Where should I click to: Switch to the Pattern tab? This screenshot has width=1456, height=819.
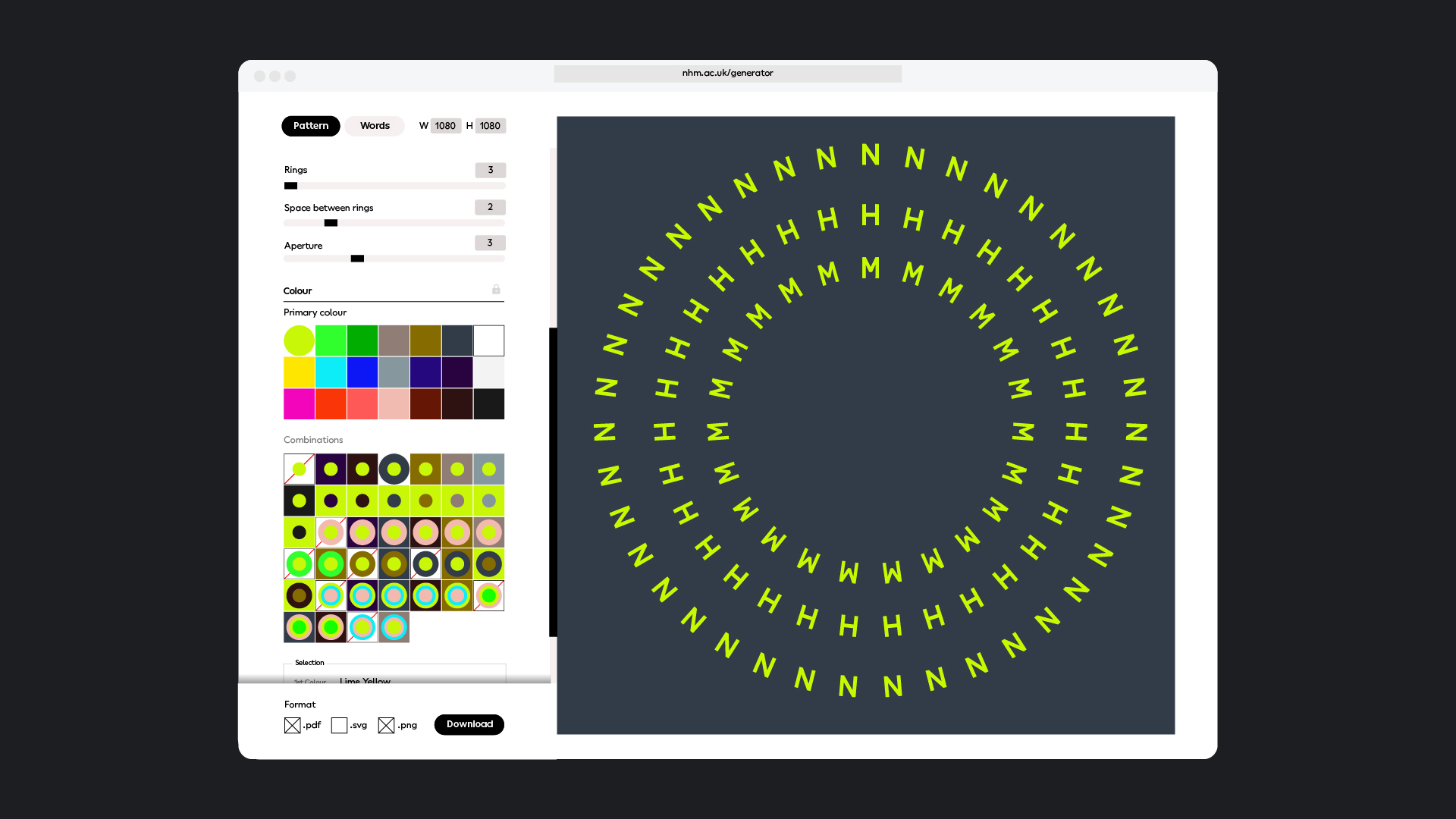pos(311,126)
